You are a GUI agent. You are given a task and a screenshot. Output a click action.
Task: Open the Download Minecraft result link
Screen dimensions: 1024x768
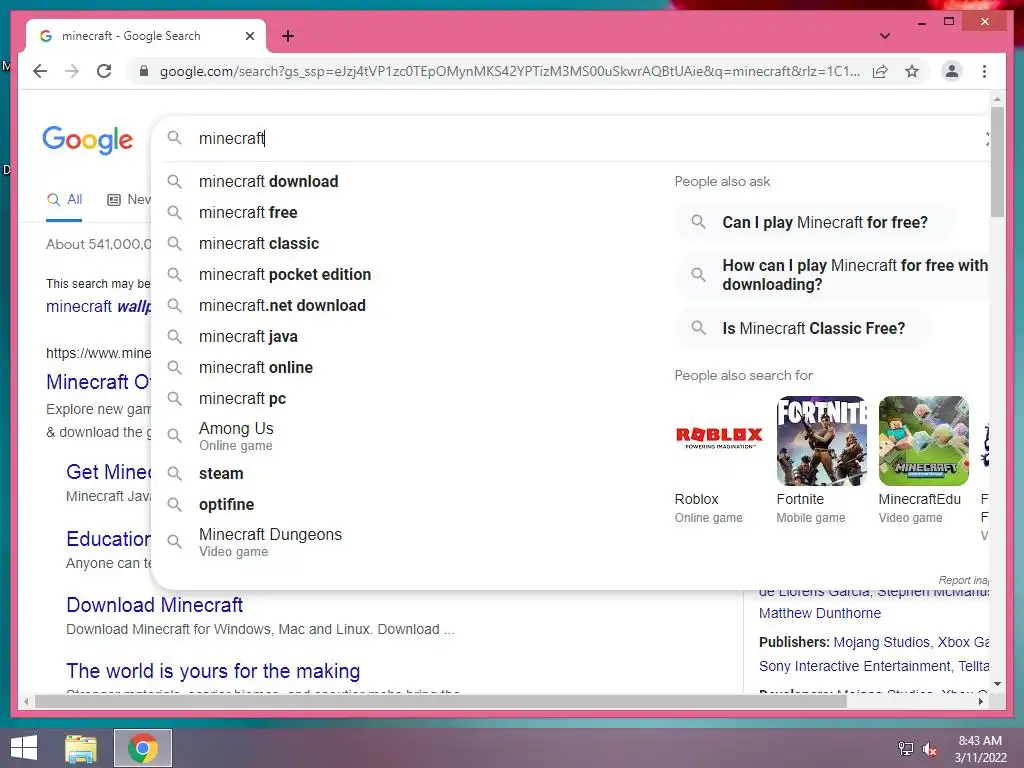[155, 605]
